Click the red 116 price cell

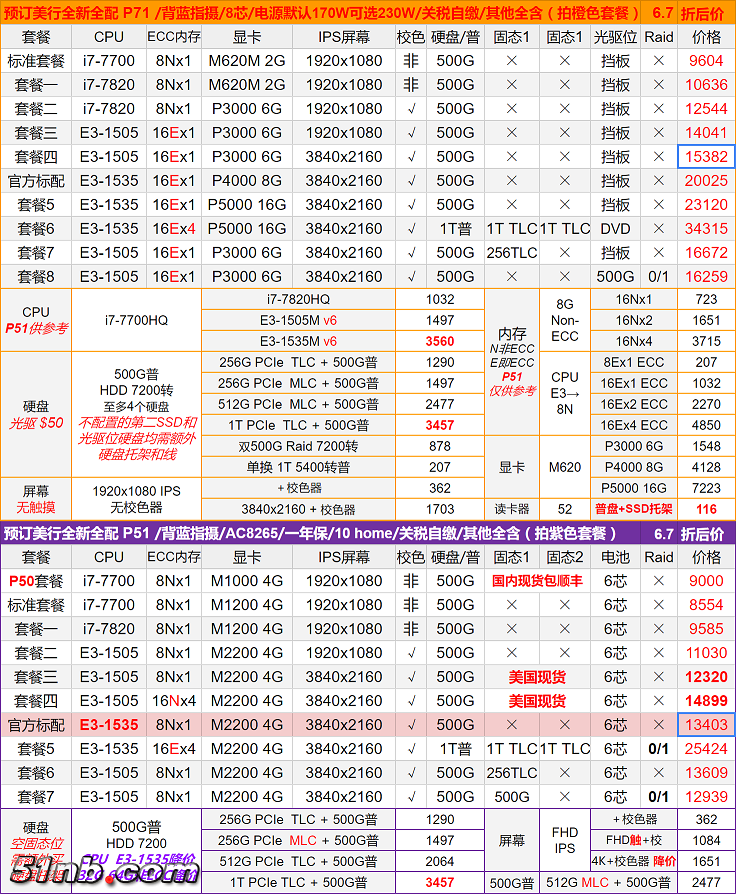tap(706, 509)
